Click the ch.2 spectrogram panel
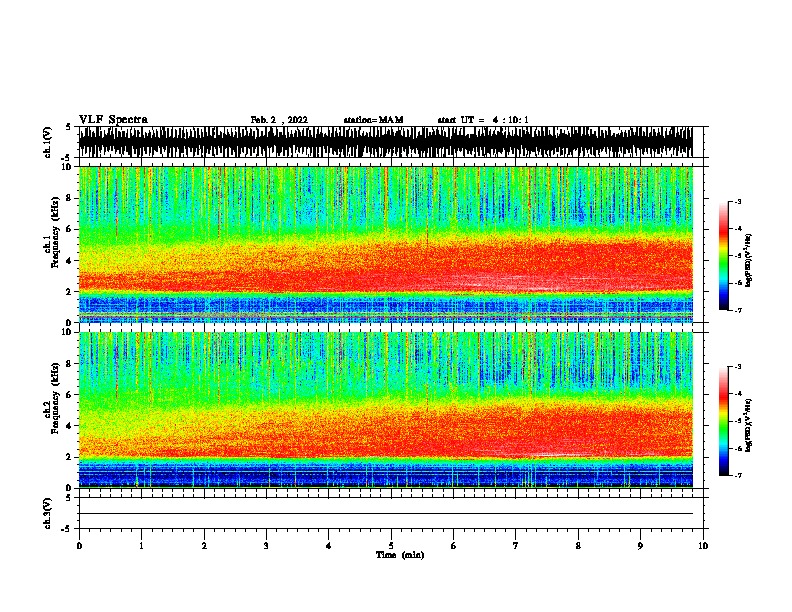This screenshot has height=612, width=792. pyautogui.click(x=385, y=410)
